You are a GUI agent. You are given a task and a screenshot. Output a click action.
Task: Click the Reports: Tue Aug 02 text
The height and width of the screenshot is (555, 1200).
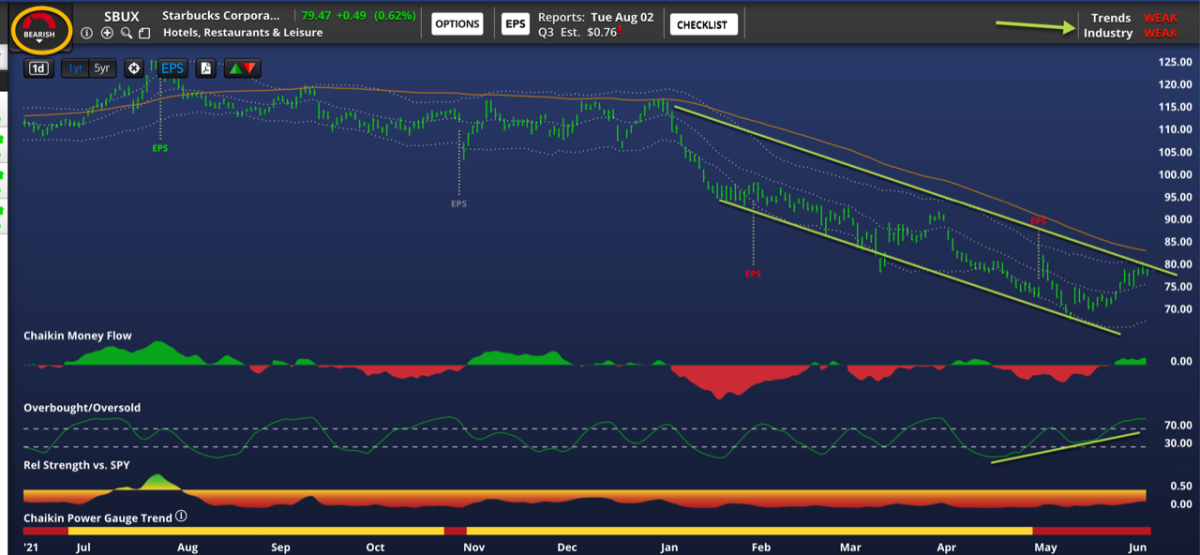coord(595,18)
